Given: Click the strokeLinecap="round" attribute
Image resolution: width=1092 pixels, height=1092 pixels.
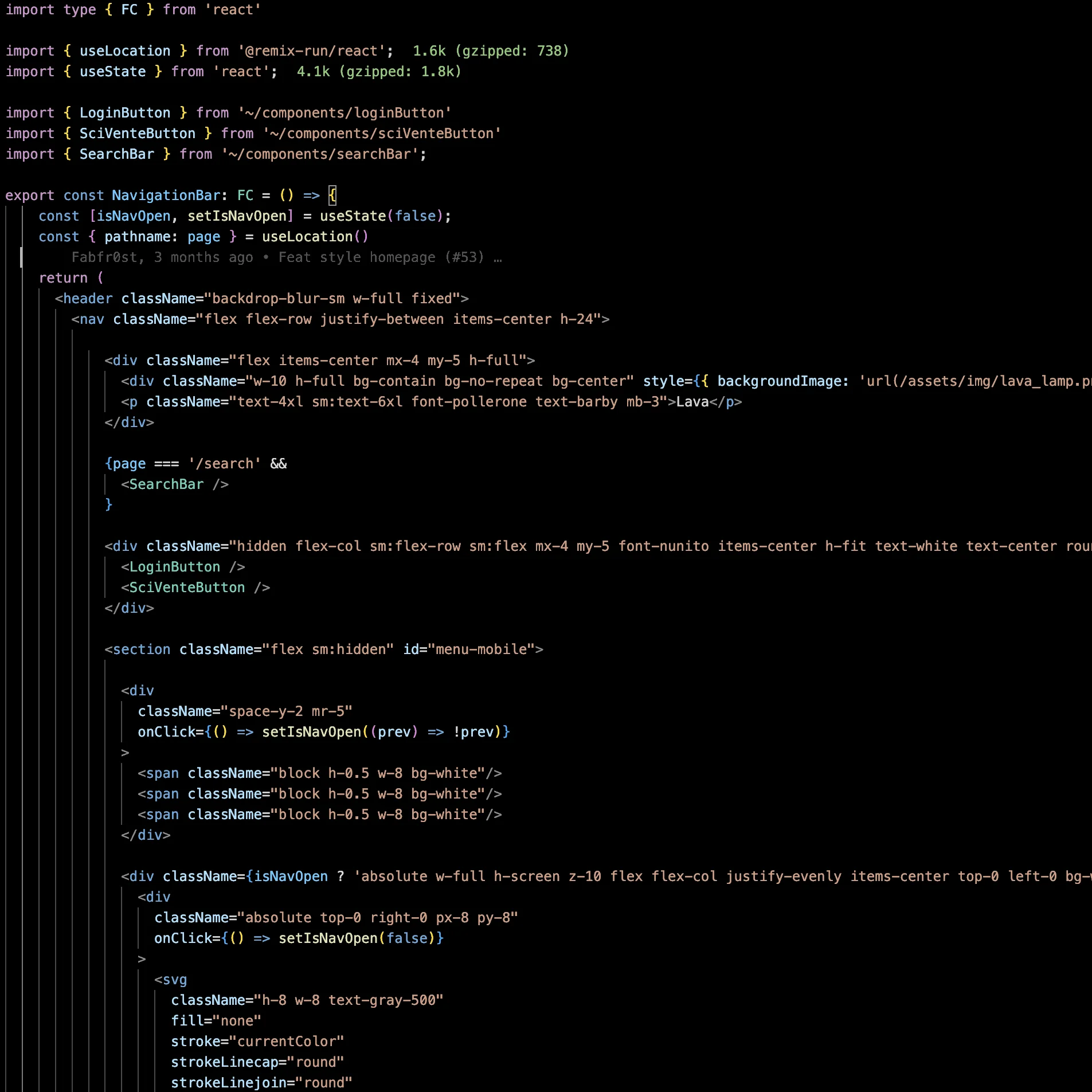Looking at the screenshot, I should pos(257,1062).
